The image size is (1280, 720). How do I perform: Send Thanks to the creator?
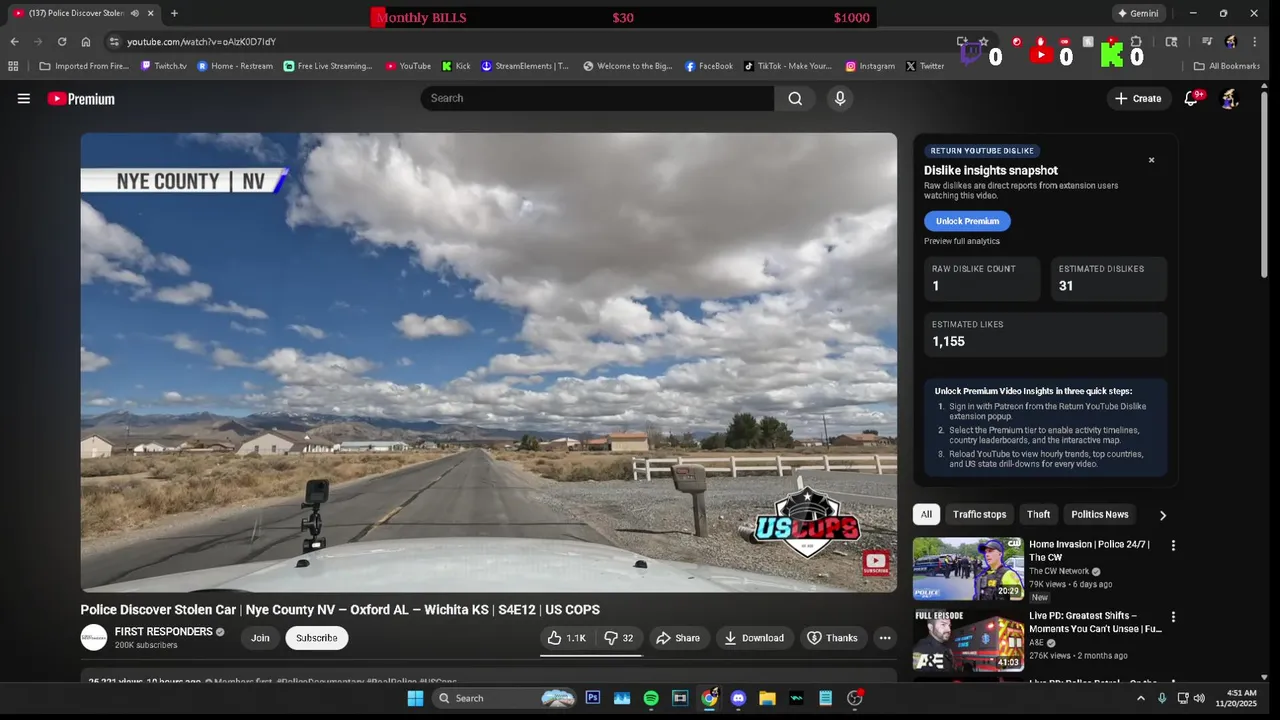click(x=832, y=638)
